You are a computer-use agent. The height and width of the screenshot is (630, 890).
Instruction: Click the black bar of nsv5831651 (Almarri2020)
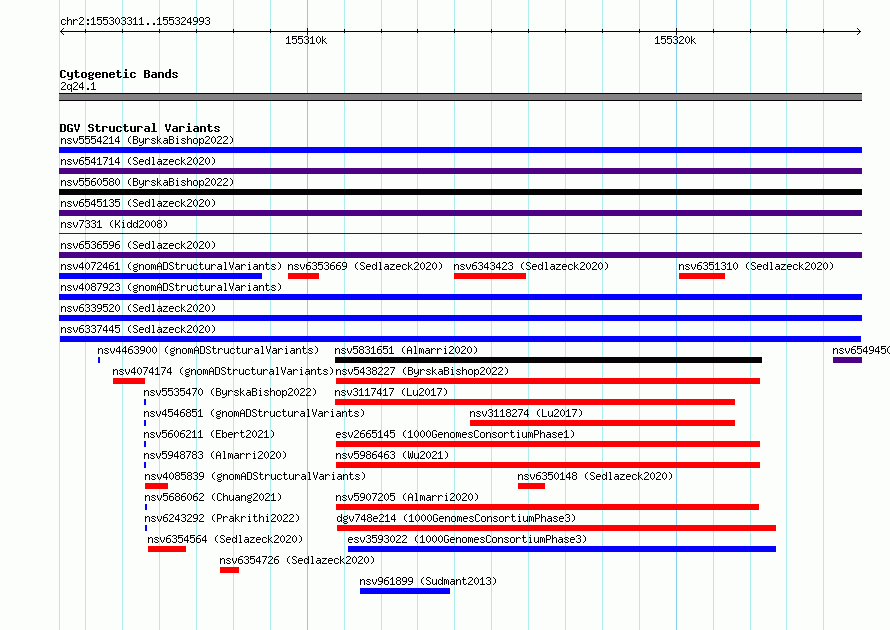[x=548, y=360]
